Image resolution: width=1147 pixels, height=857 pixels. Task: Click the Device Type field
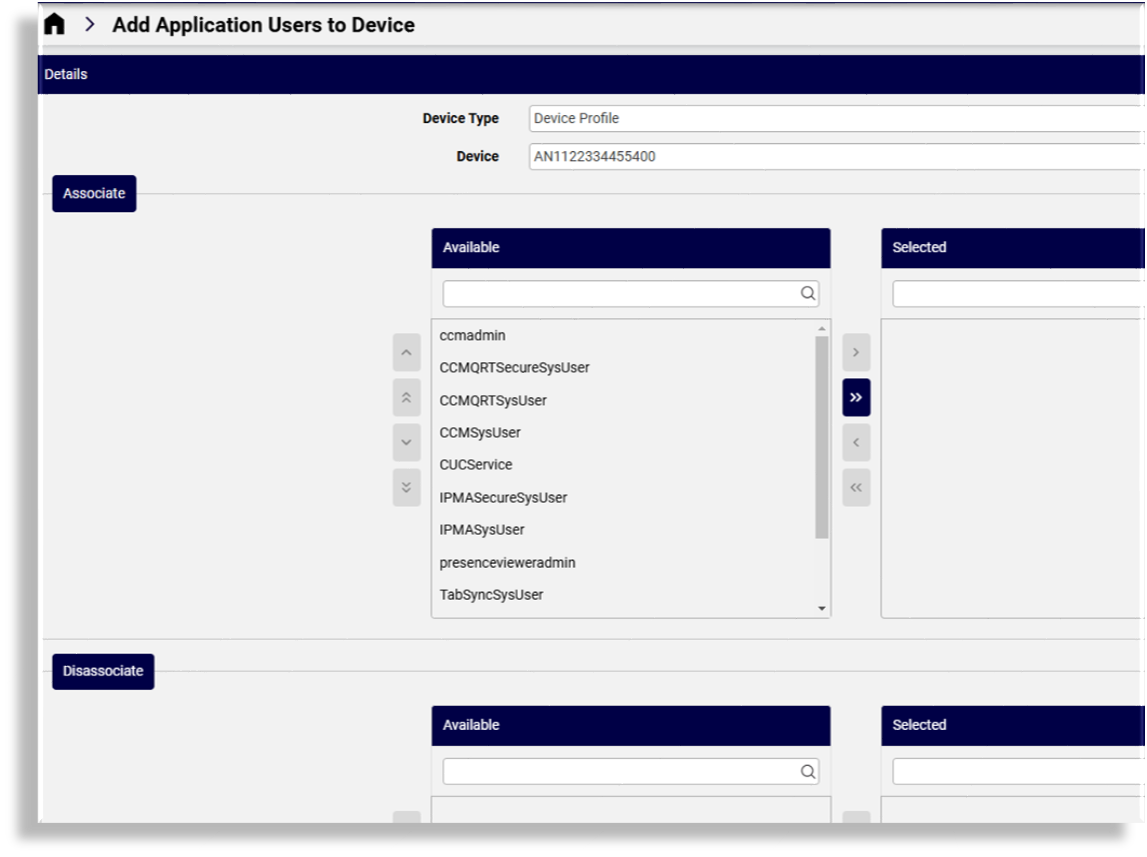point(835,118)
